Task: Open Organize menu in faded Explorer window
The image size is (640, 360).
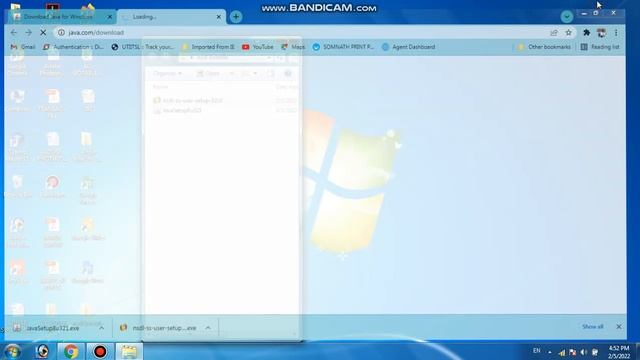Action: tap(167, 73)
